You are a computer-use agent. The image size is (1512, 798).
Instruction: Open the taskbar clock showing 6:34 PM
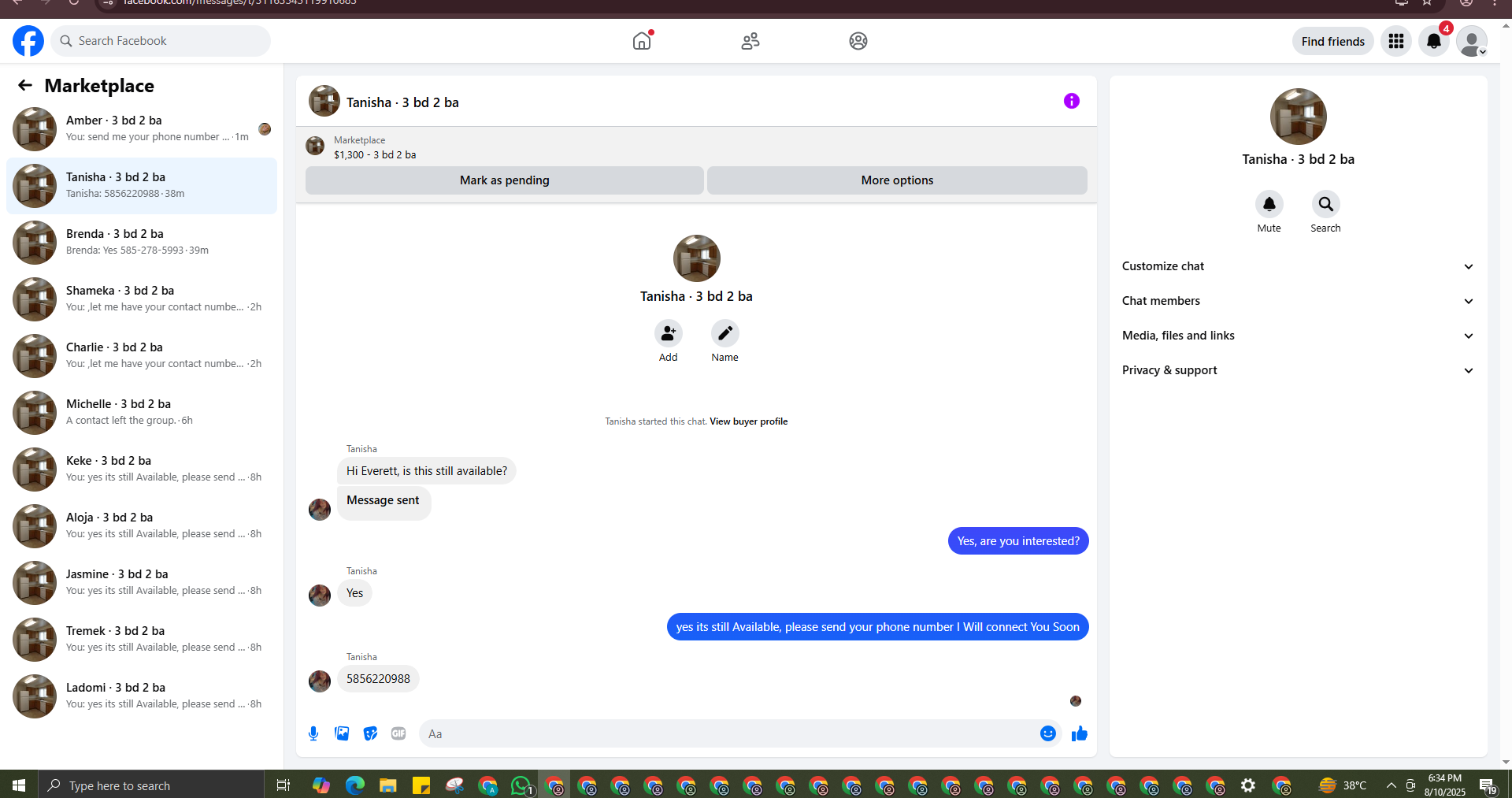pos(1444,785)
